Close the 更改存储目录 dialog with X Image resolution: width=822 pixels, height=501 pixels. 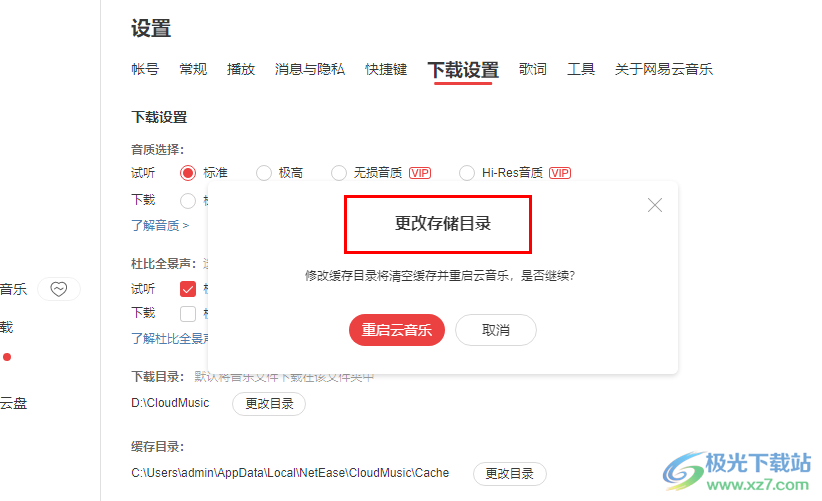pos(655,205)
